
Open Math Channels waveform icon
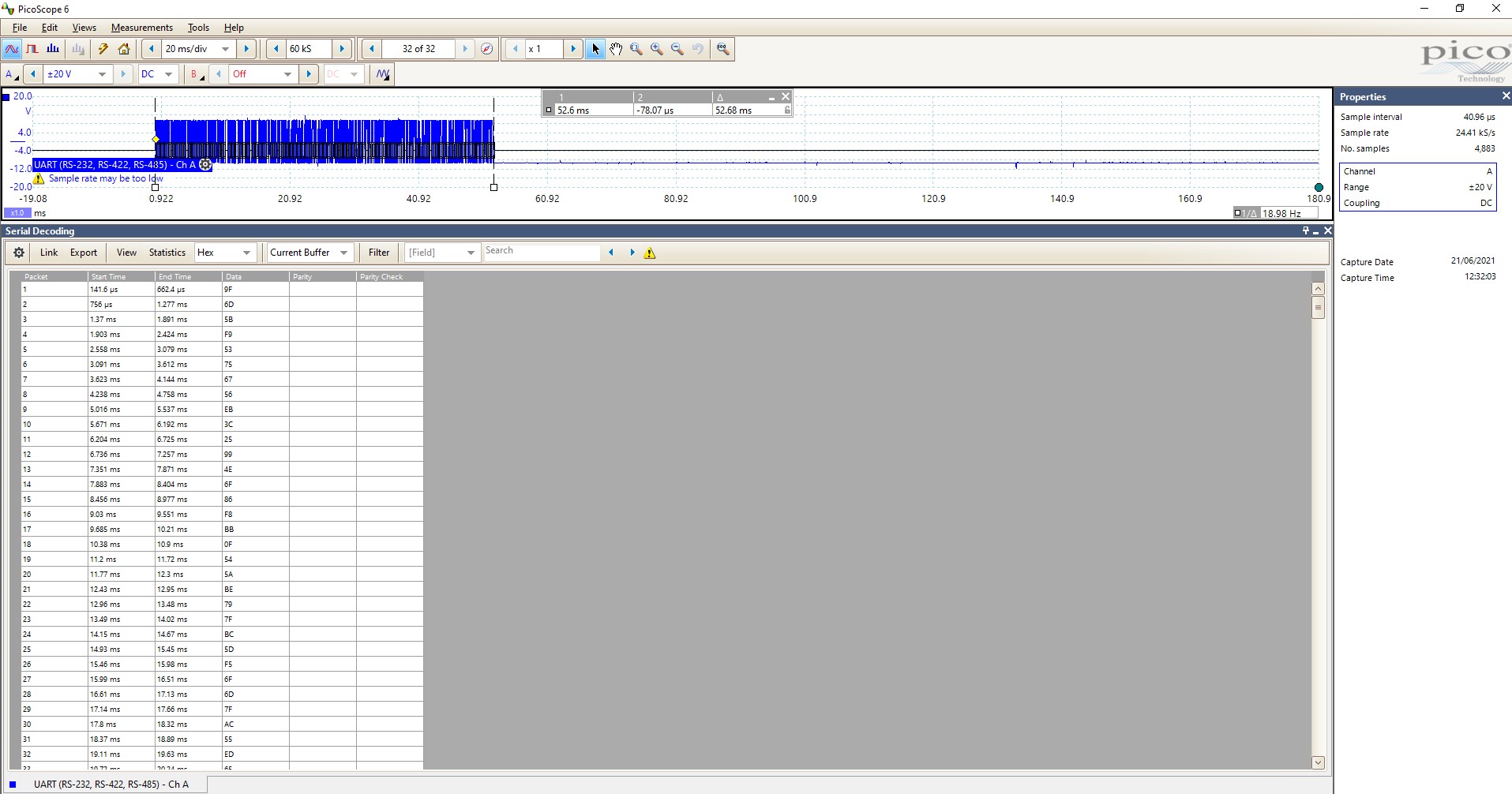coord(383,74)
